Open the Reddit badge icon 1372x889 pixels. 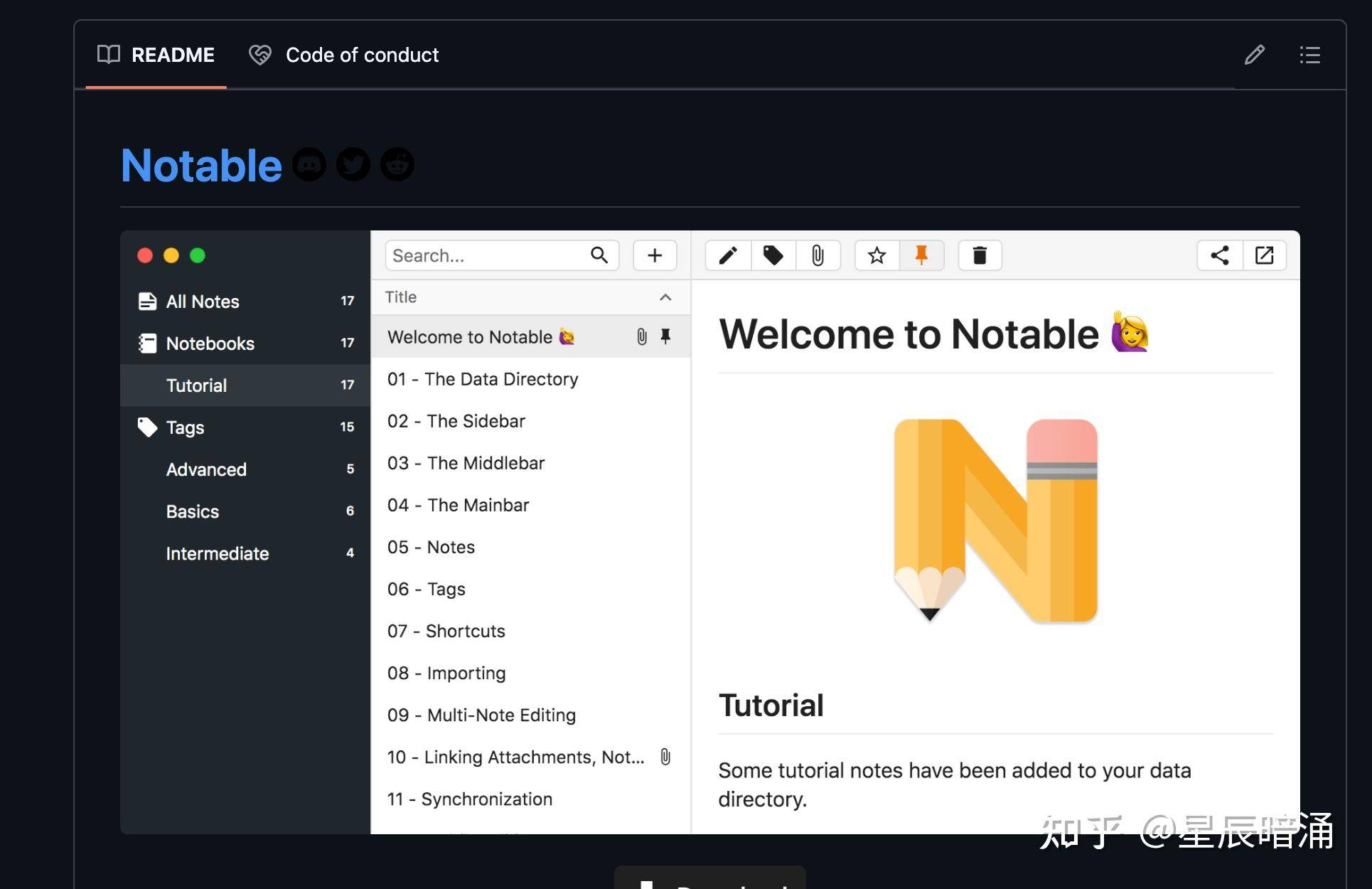coord(397,165)
